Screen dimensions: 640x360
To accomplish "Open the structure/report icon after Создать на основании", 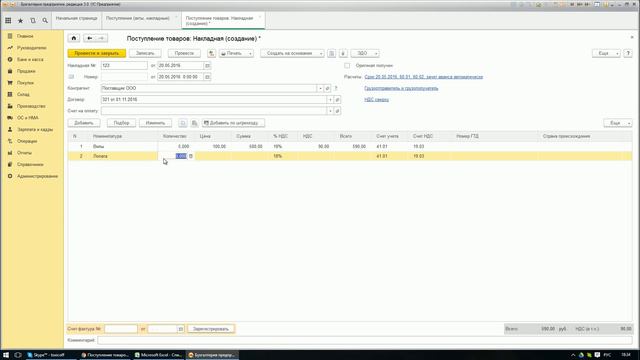I will (331, 53).
